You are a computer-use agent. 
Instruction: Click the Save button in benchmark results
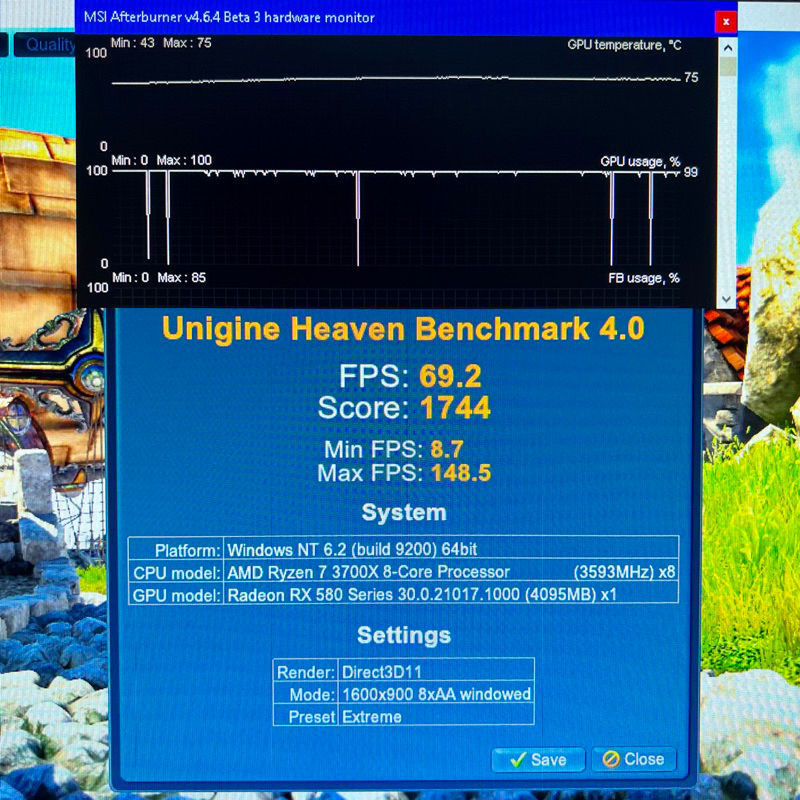click(x=538, y=759)
